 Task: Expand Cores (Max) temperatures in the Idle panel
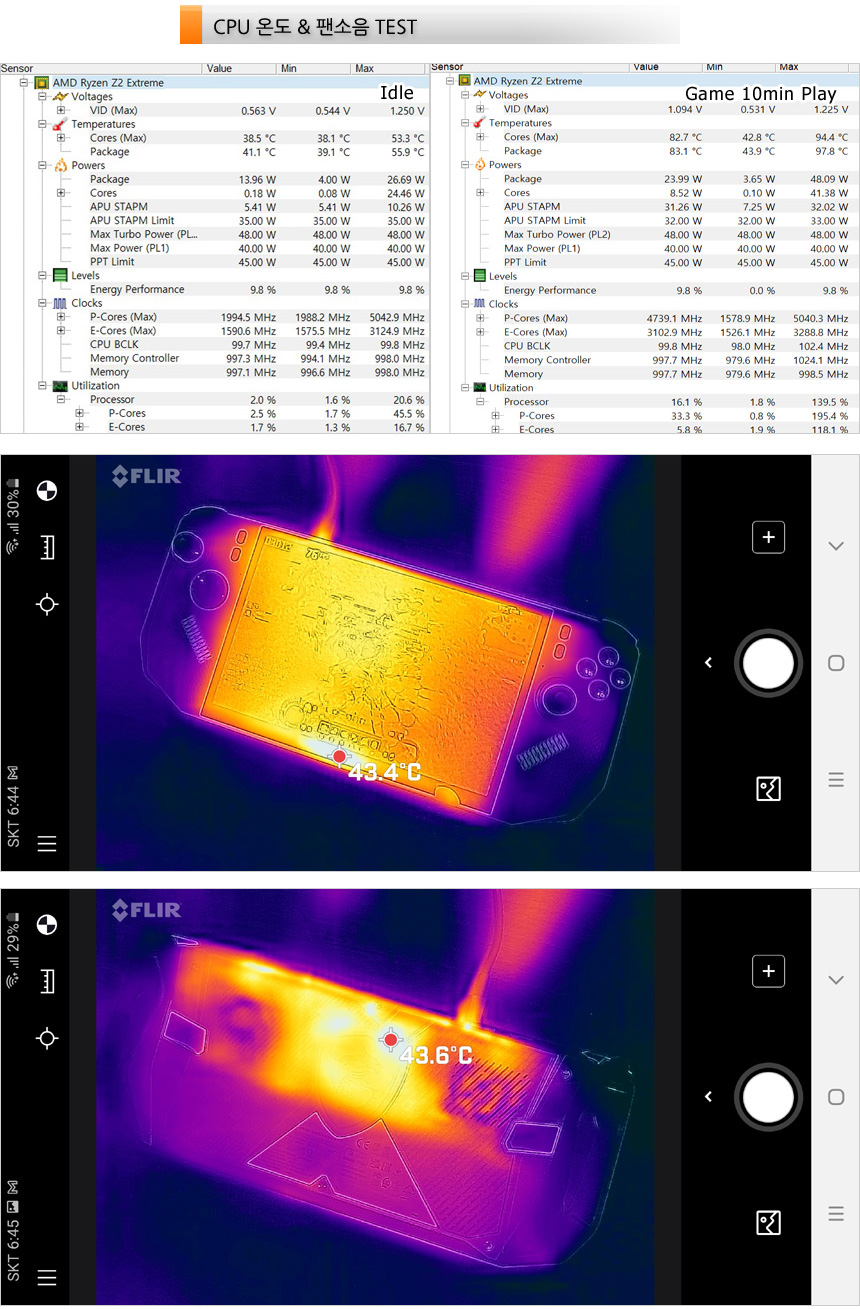tap(61, 138)
